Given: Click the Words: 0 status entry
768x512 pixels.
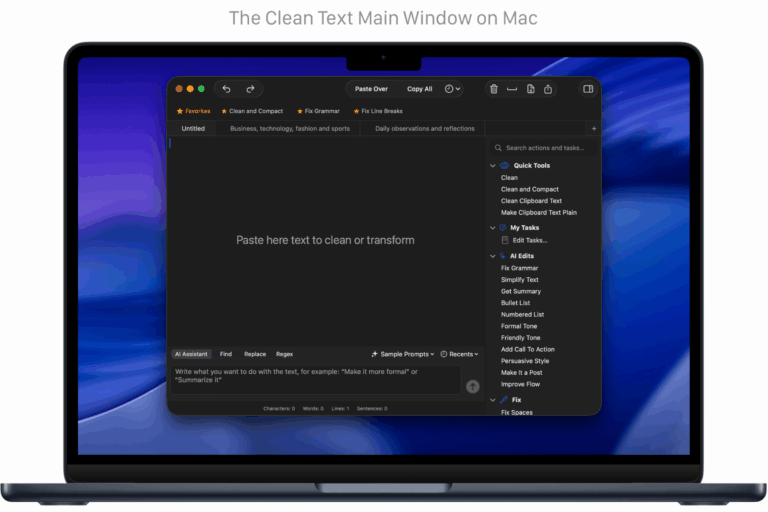Looking at the screenshot, I should click(x=313, y=409).
